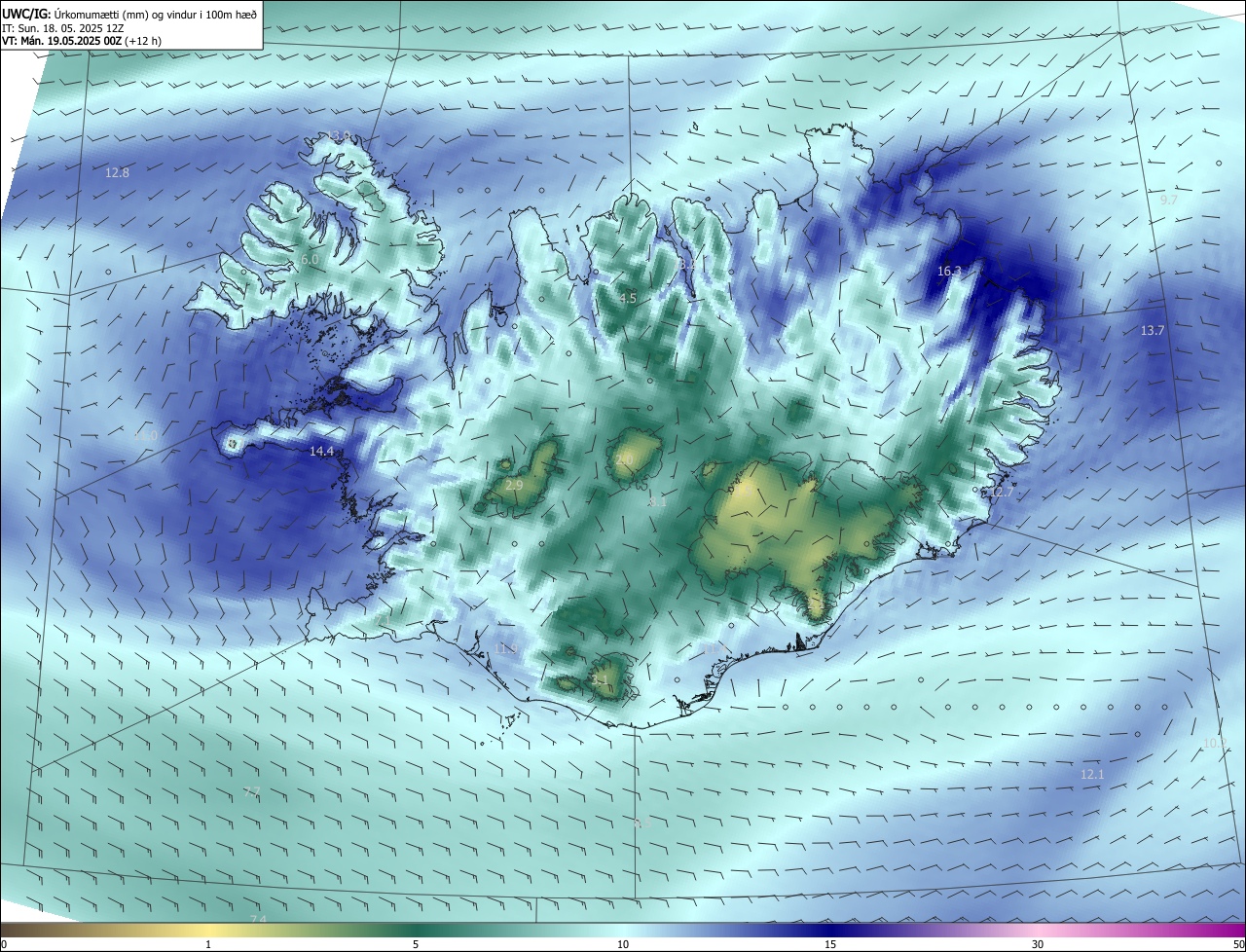Click the 7.1 value label
Screen dimensions: 1246x952
[x=383, y=619]
